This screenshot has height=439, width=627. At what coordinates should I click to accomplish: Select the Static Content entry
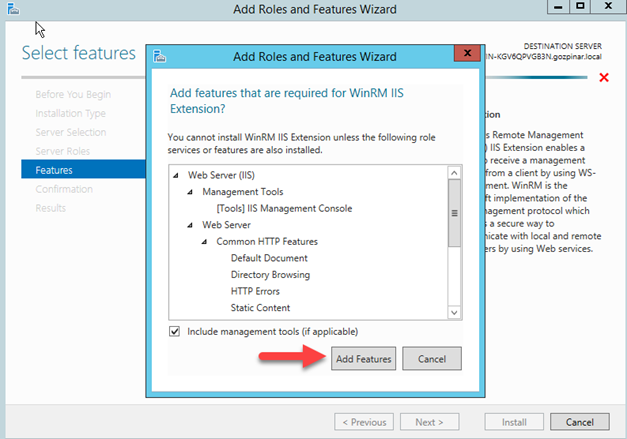click(x=260, y=308)
